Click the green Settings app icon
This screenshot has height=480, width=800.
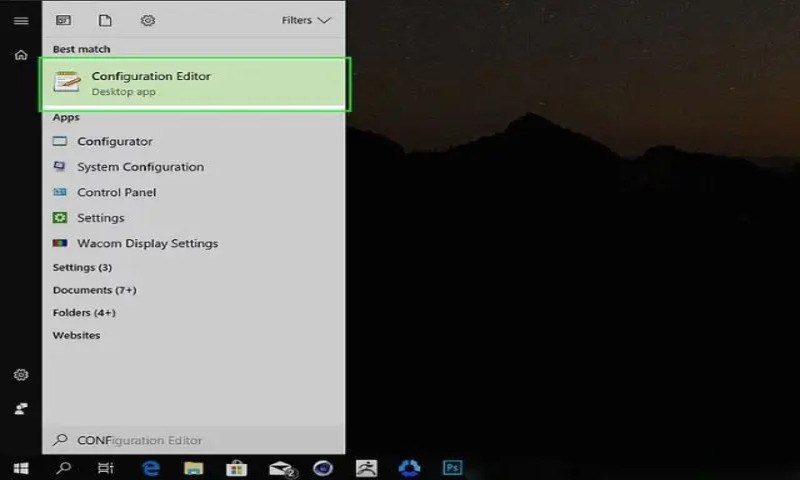(60, 218)
